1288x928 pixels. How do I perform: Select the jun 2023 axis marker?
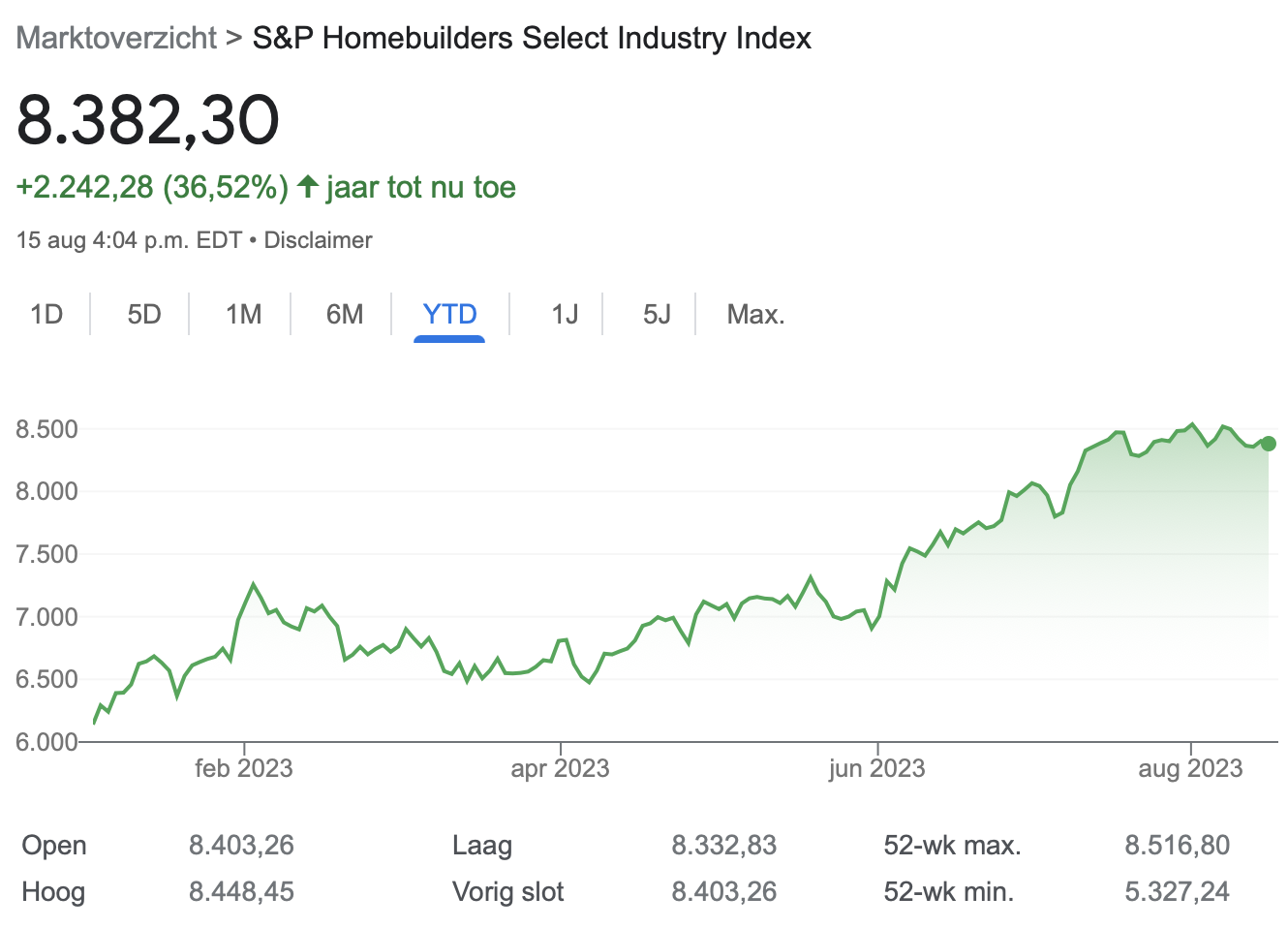pyautogui.click(x=876, y=768)
